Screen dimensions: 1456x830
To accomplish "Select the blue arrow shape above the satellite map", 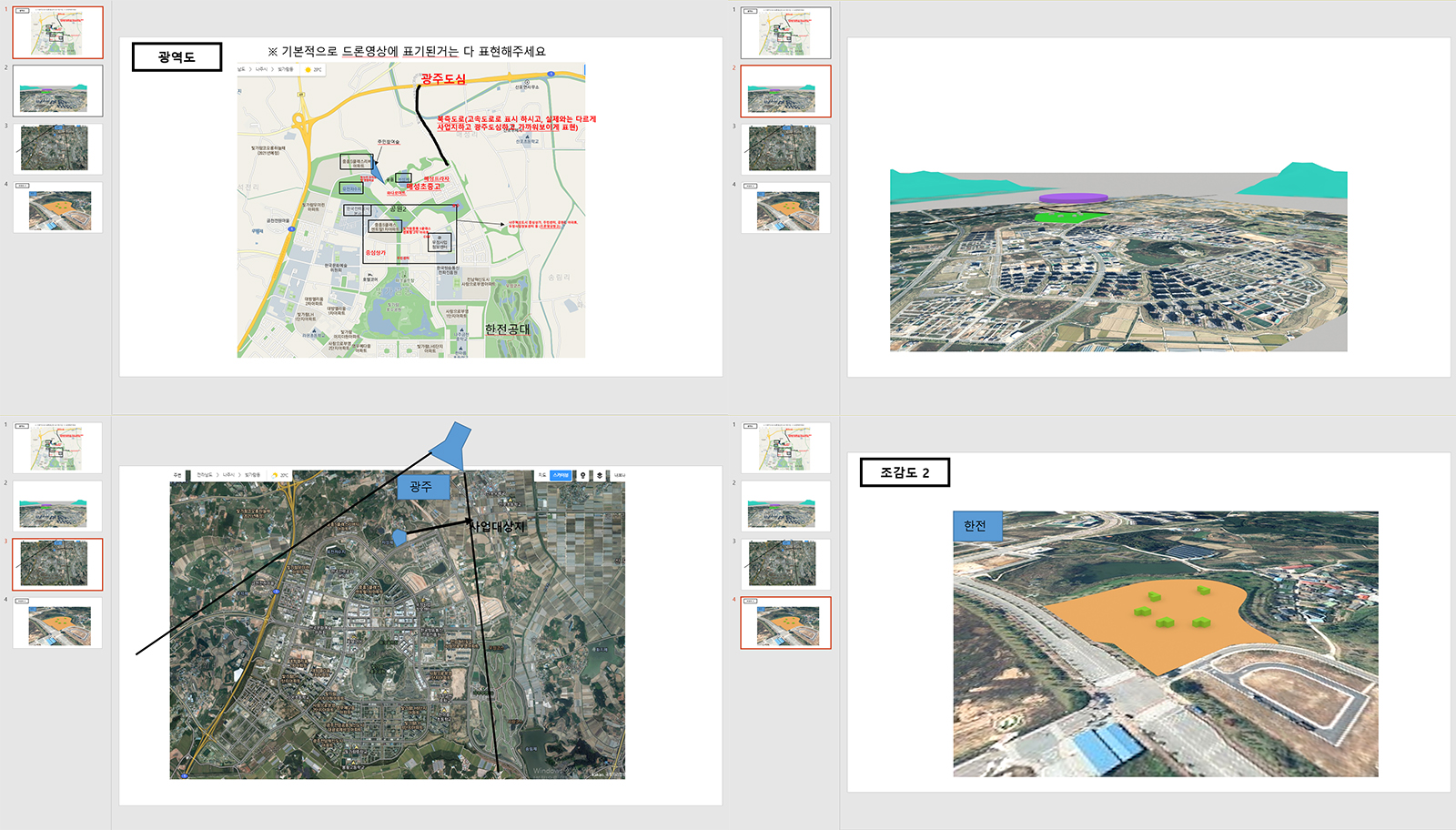I will click(x=452, y=446).
